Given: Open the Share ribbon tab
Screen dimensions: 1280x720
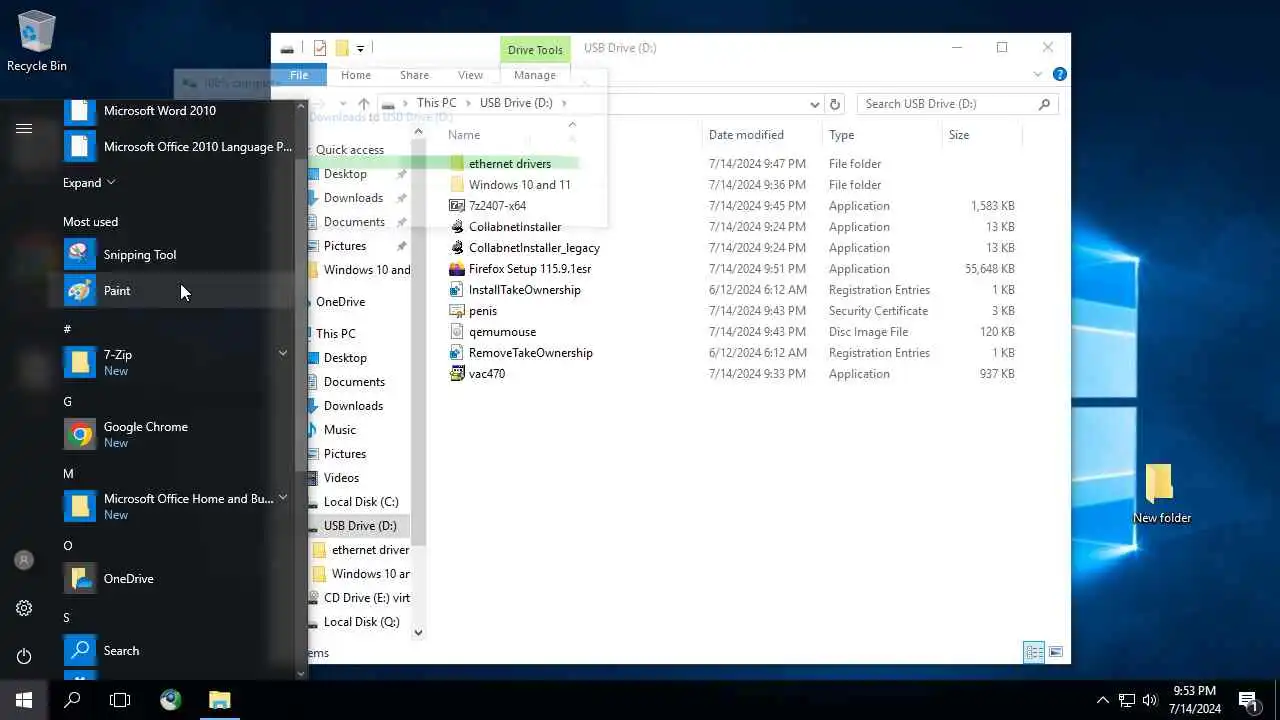Looking at the screenshot, I should click(414, 75).
